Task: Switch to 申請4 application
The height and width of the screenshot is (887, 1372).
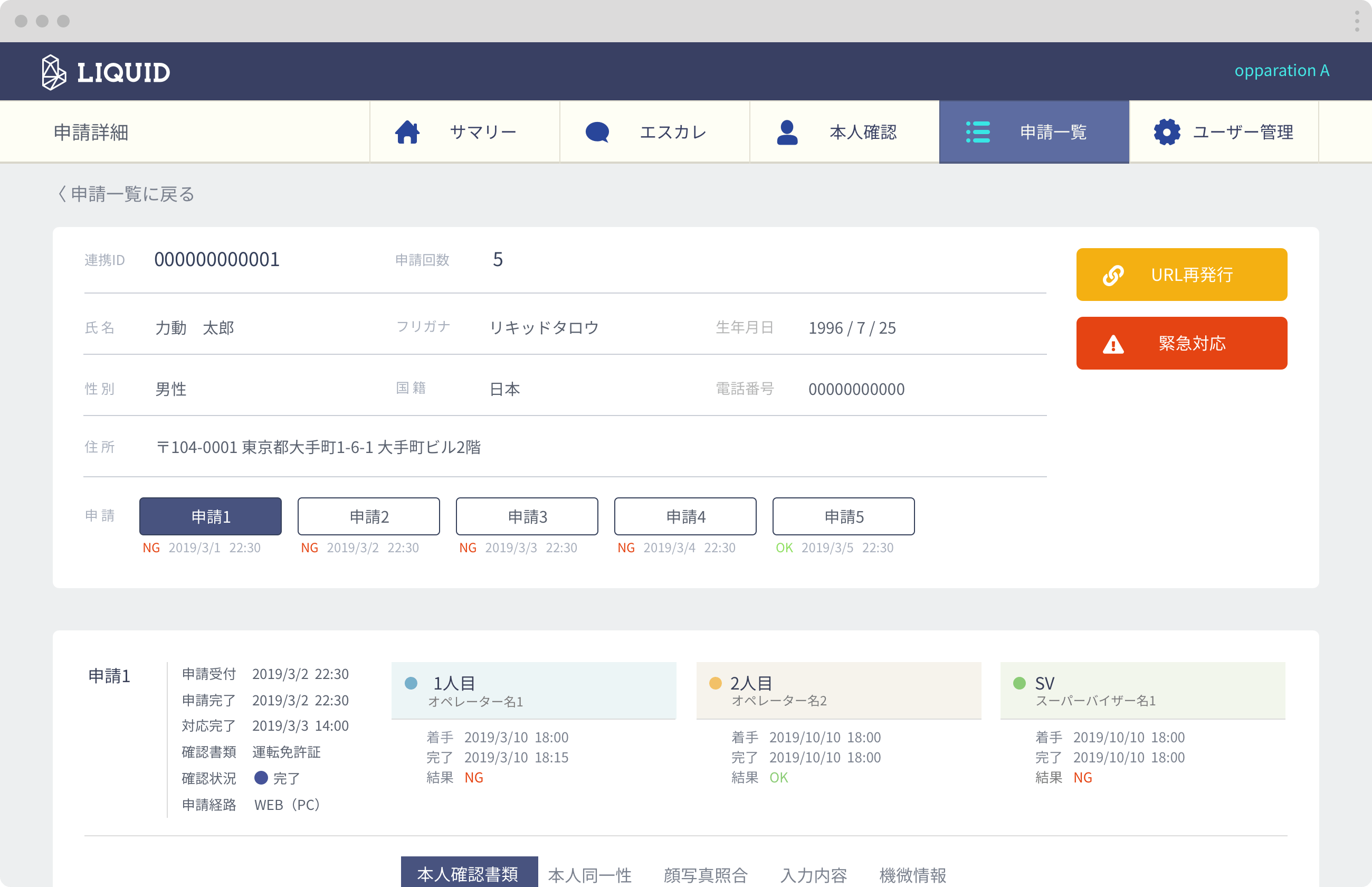Action: click(x=685, y=517)
